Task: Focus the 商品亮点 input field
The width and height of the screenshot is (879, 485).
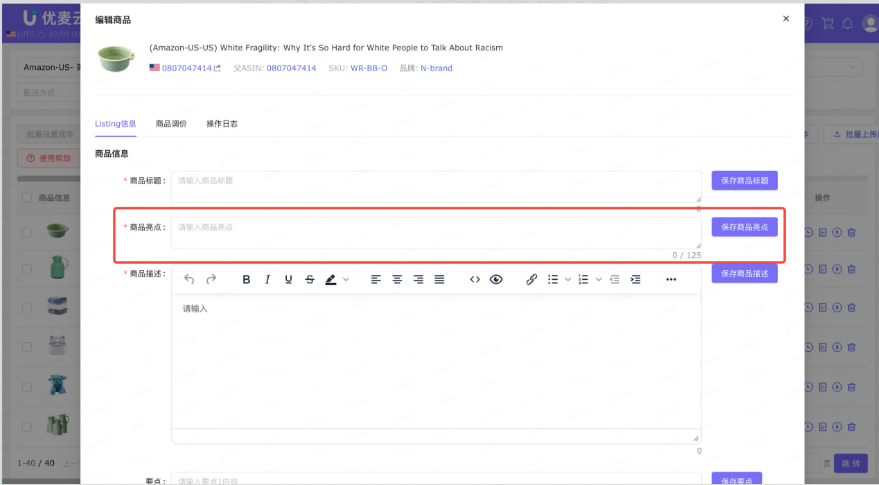Action: pos(436,233)
